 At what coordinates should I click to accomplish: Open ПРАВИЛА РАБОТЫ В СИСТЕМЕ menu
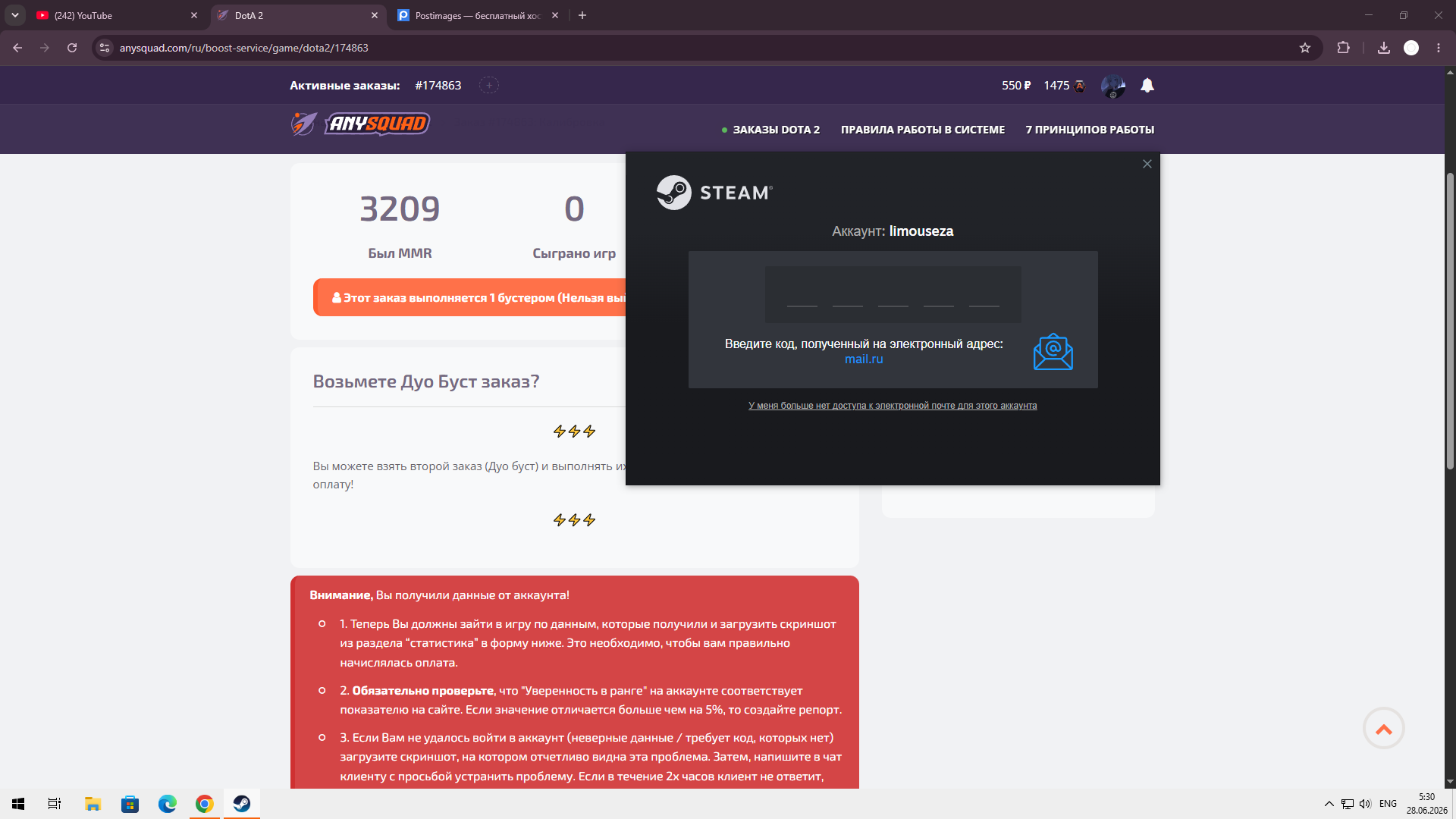click(x=923, y=130)
